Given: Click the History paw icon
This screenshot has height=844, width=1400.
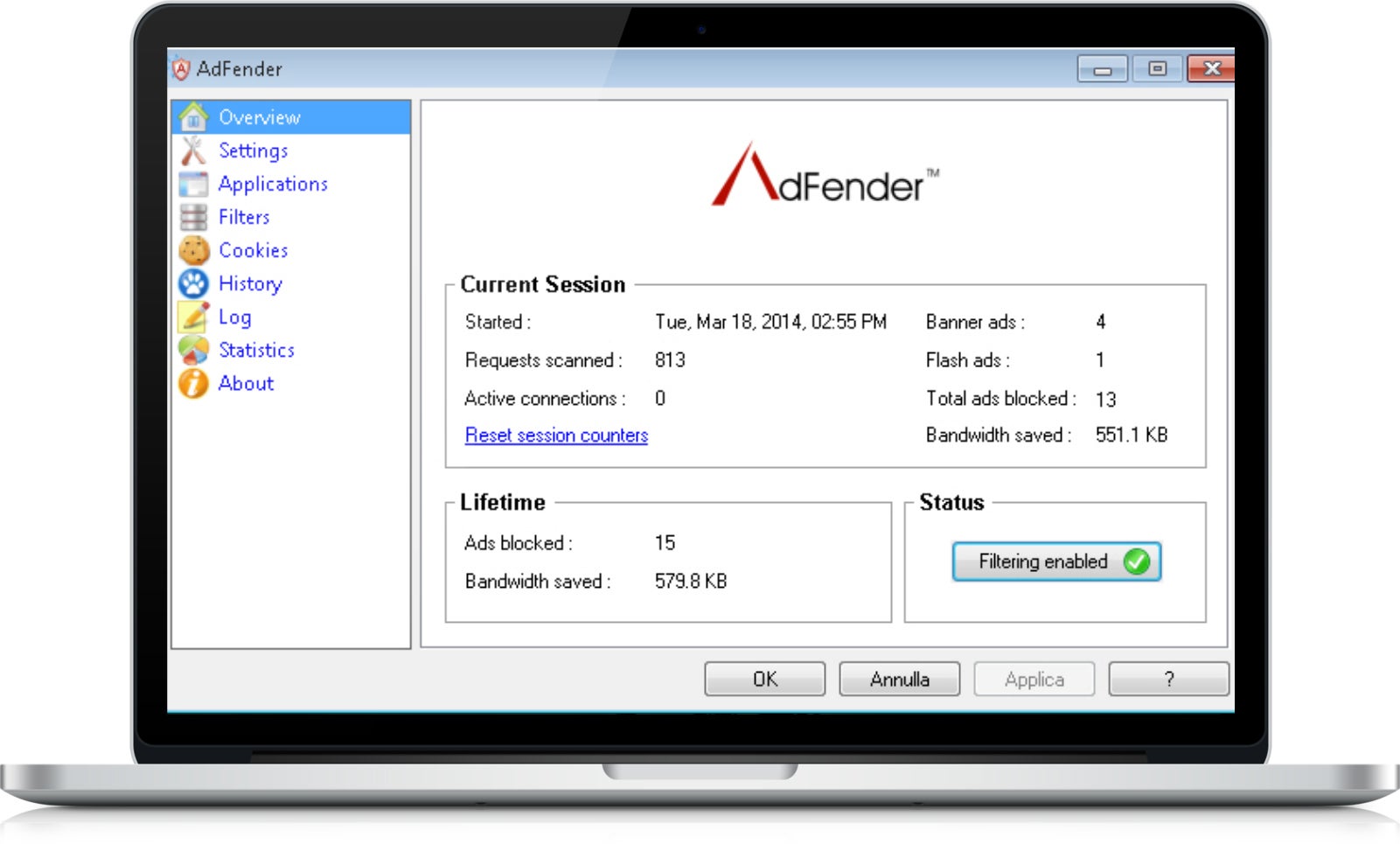Looking at the screenshot, I should click(193, 283).
